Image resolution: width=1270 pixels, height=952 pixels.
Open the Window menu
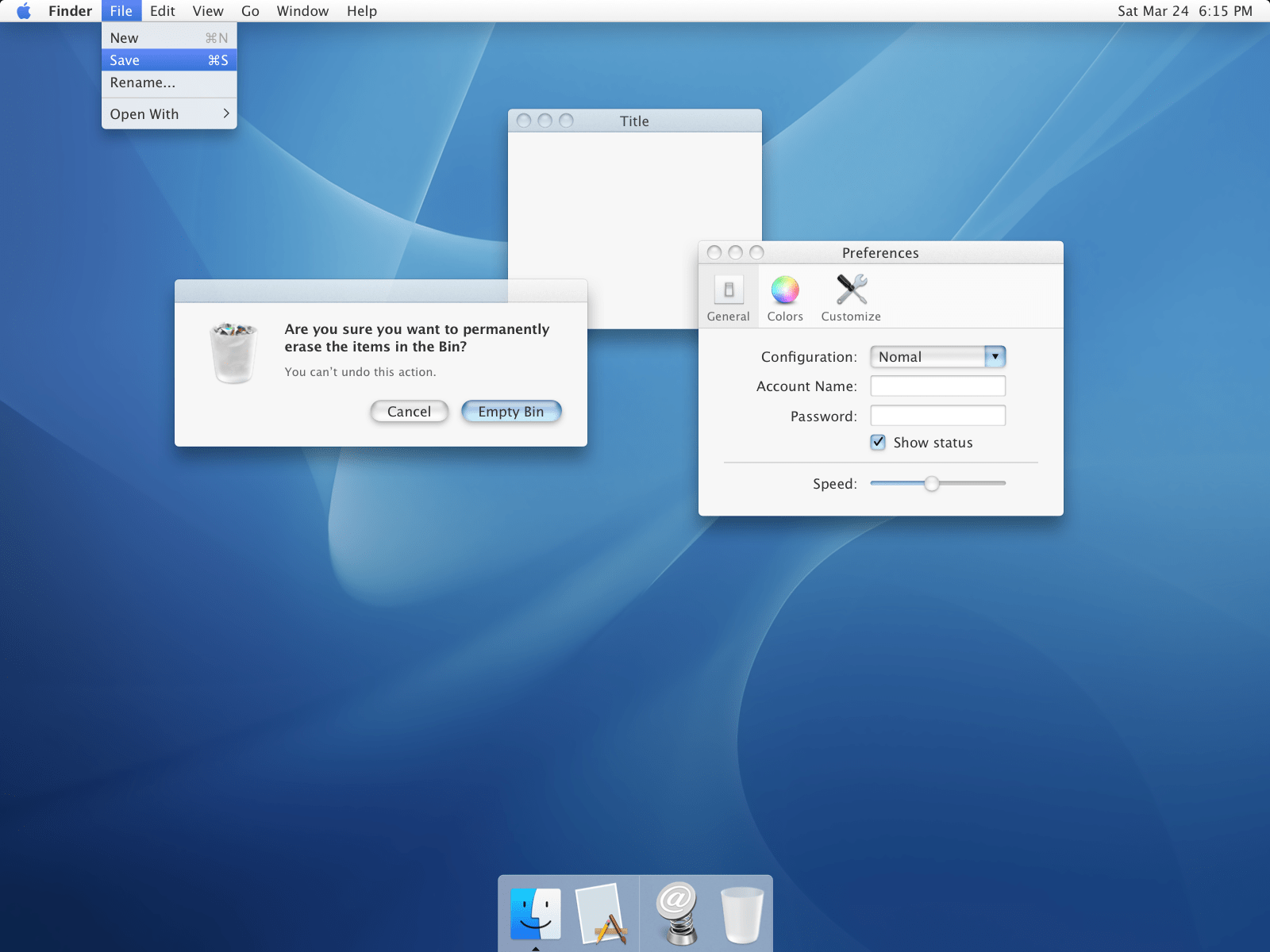[x=302, y=11]
